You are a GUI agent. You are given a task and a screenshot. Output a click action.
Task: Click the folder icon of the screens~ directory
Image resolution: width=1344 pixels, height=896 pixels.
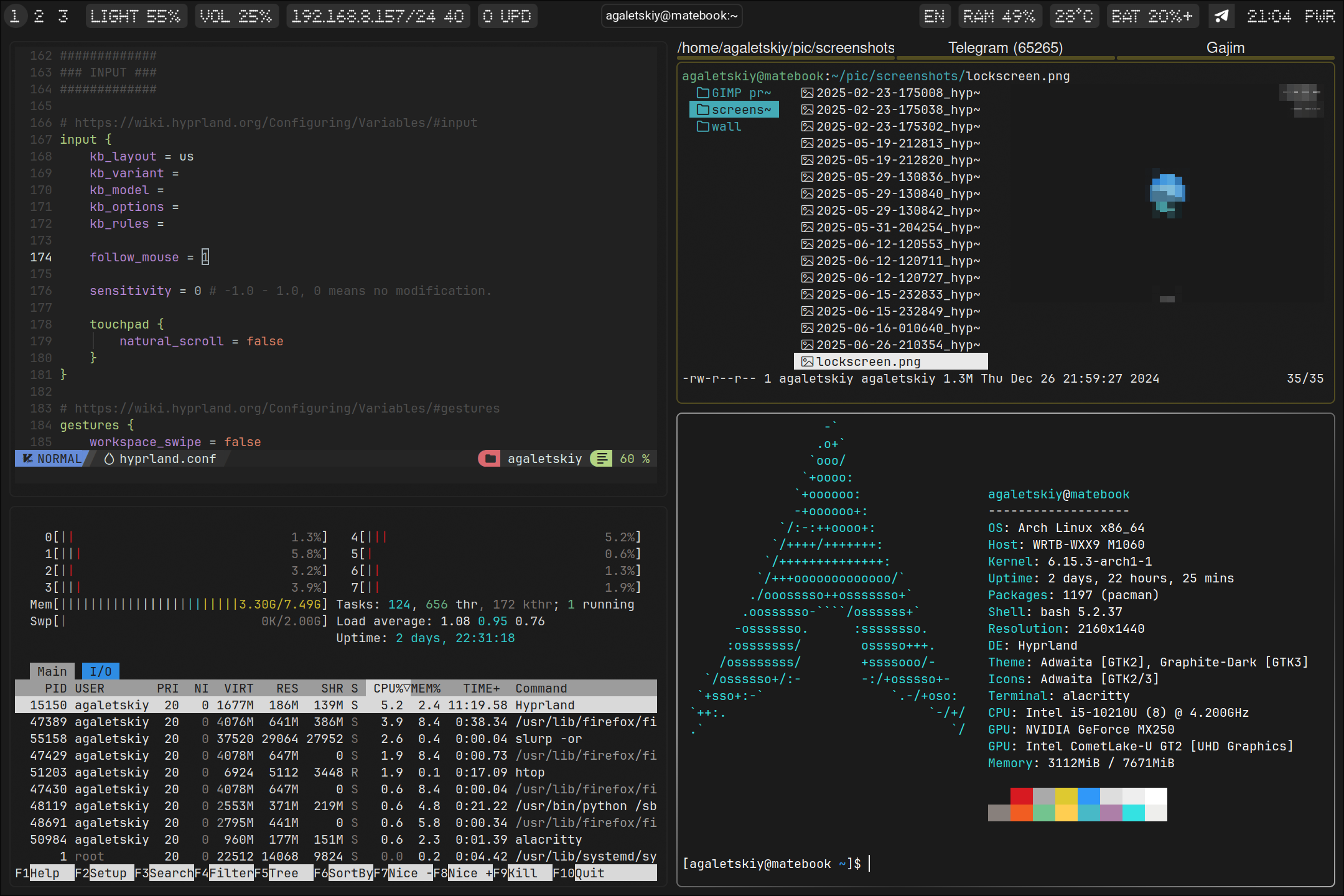pyautogui.click(x=704, y=110)
